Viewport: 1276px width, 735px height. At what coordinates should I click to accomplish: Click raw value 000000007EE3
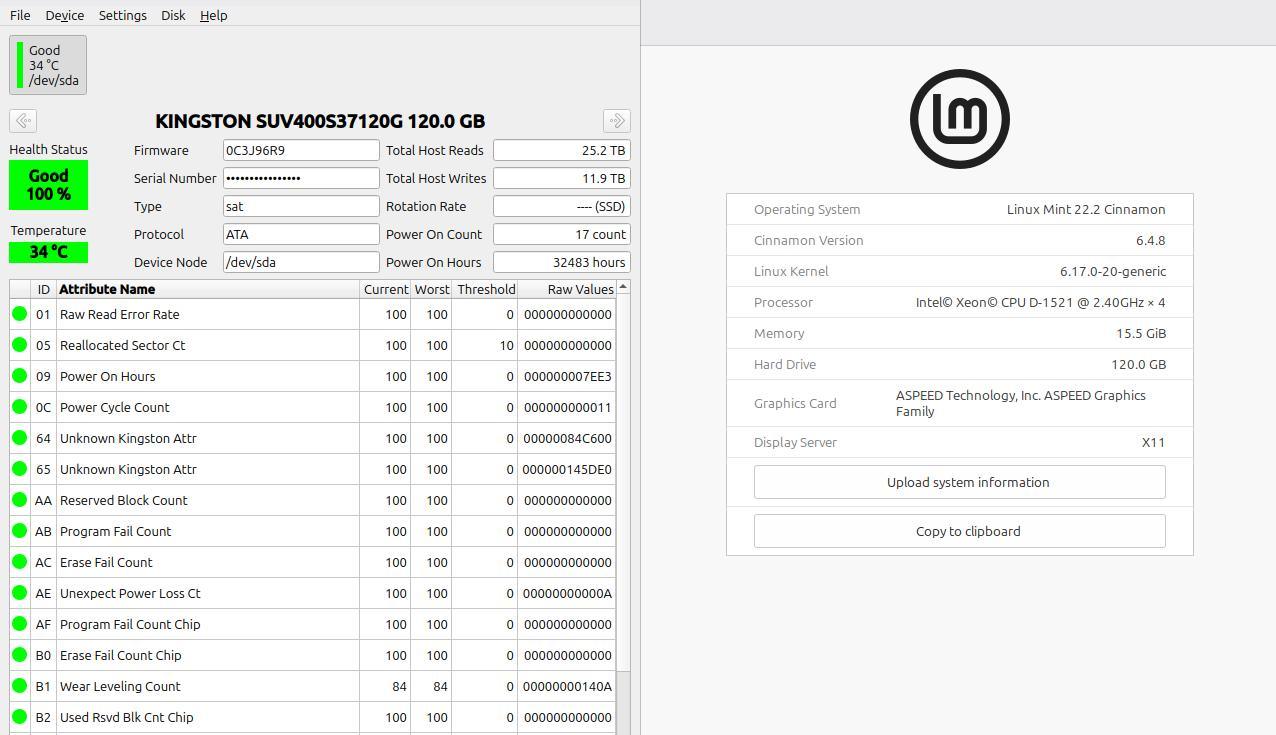tap(567, 376)
